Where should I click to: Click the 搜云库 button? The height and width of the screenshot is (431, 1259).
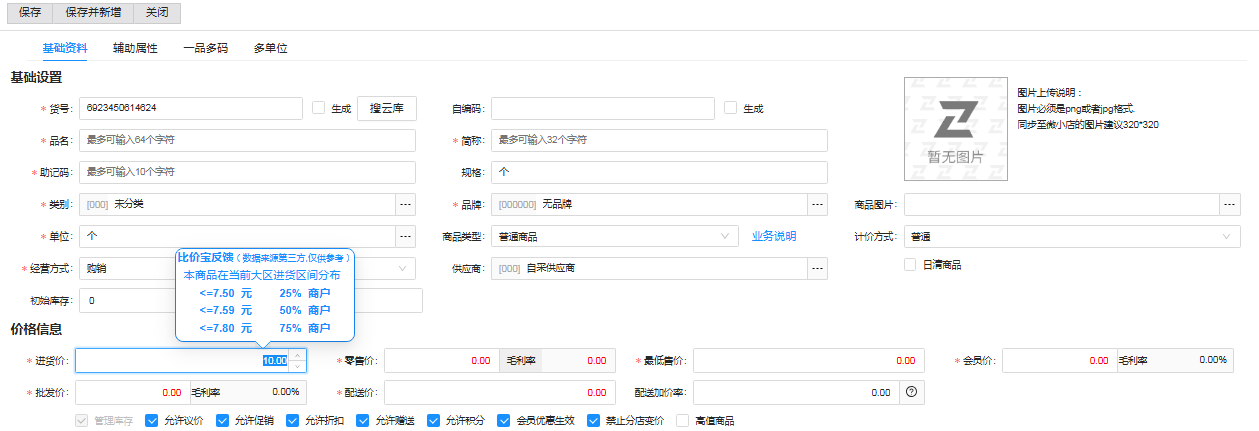(386, 108)
